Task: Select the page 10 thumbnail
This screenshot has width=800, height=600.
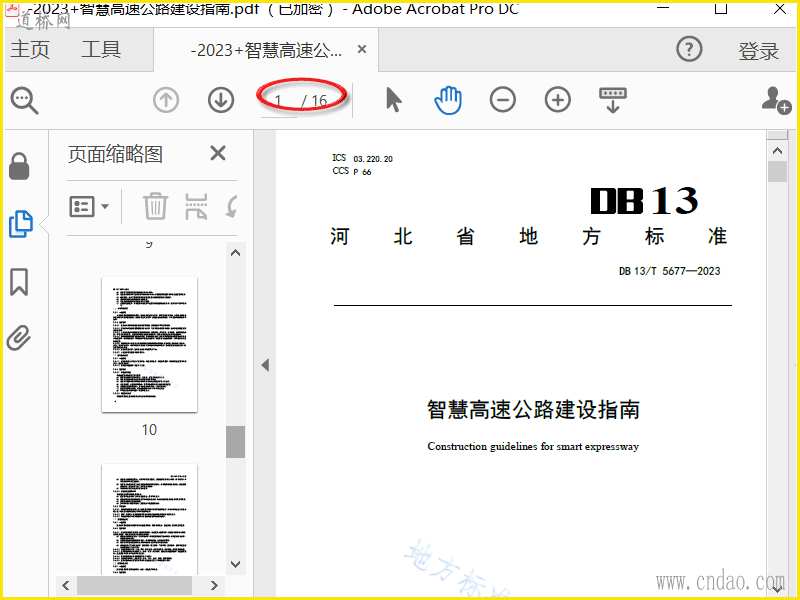Action: coord(149,345)
